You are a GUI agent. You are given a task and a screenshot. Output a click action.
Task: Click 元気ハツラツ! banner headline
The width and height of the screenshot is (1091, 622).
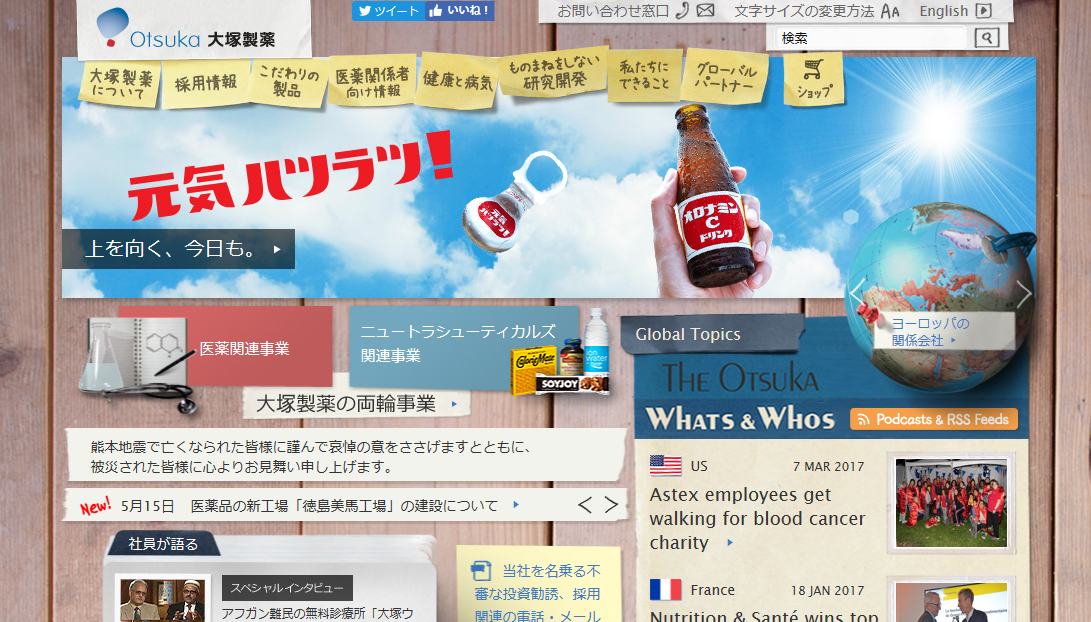click(x=291, y=175)
